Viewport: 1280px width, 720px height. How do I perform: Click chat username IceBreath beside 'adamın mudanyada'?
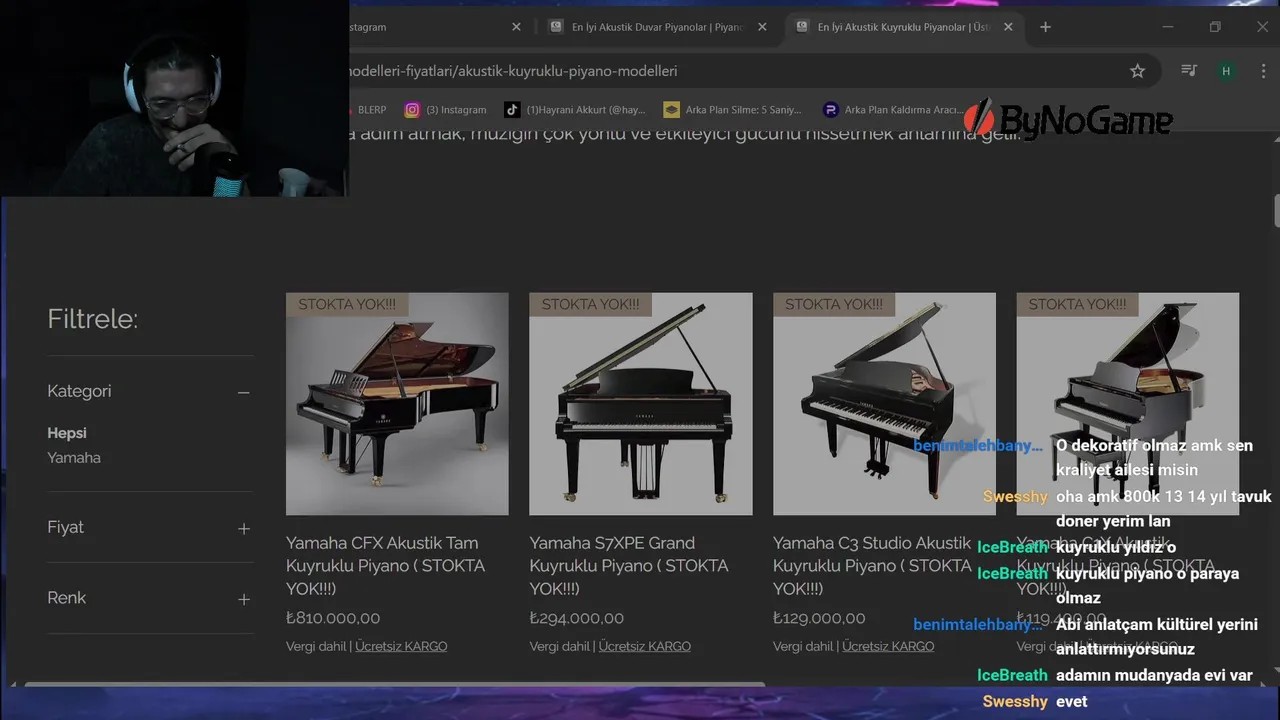click(x=1012, y=675)
